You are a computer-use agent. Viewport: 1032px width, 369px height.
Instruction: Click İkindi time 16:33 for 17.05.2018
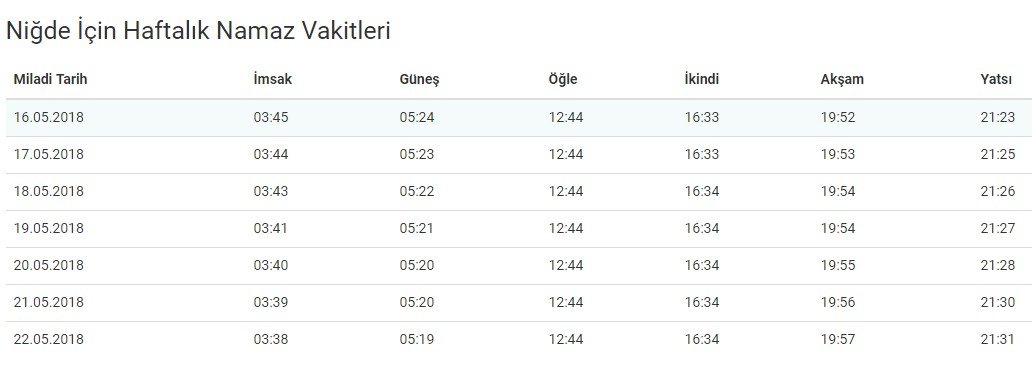pos(702,155)
